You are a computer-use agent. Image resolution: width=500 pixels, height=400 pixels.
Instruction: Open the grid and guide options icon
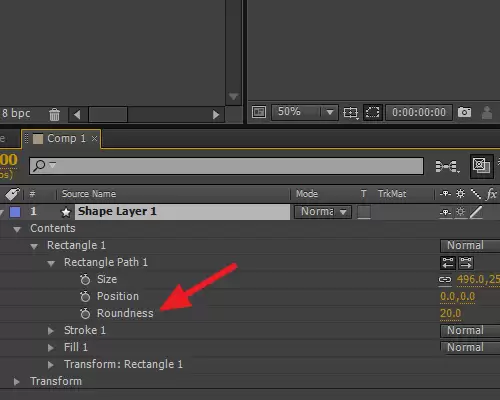pos(351,113)
